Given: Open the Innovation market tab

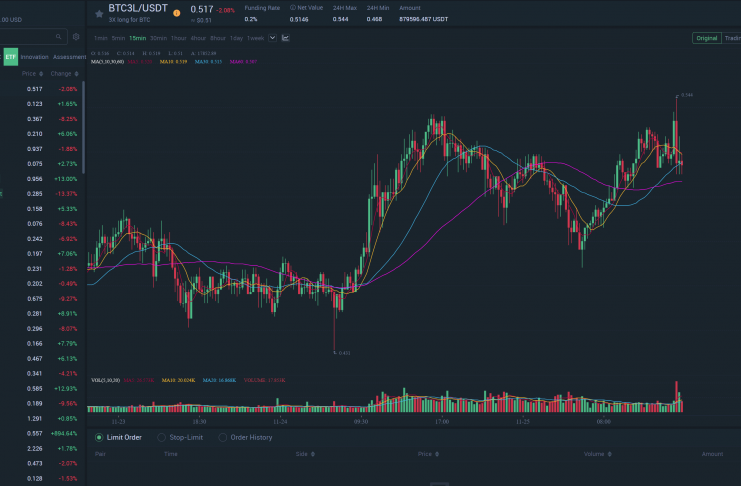Looking at the screenshot, I should pyautogui.click(x=34, y=57).
